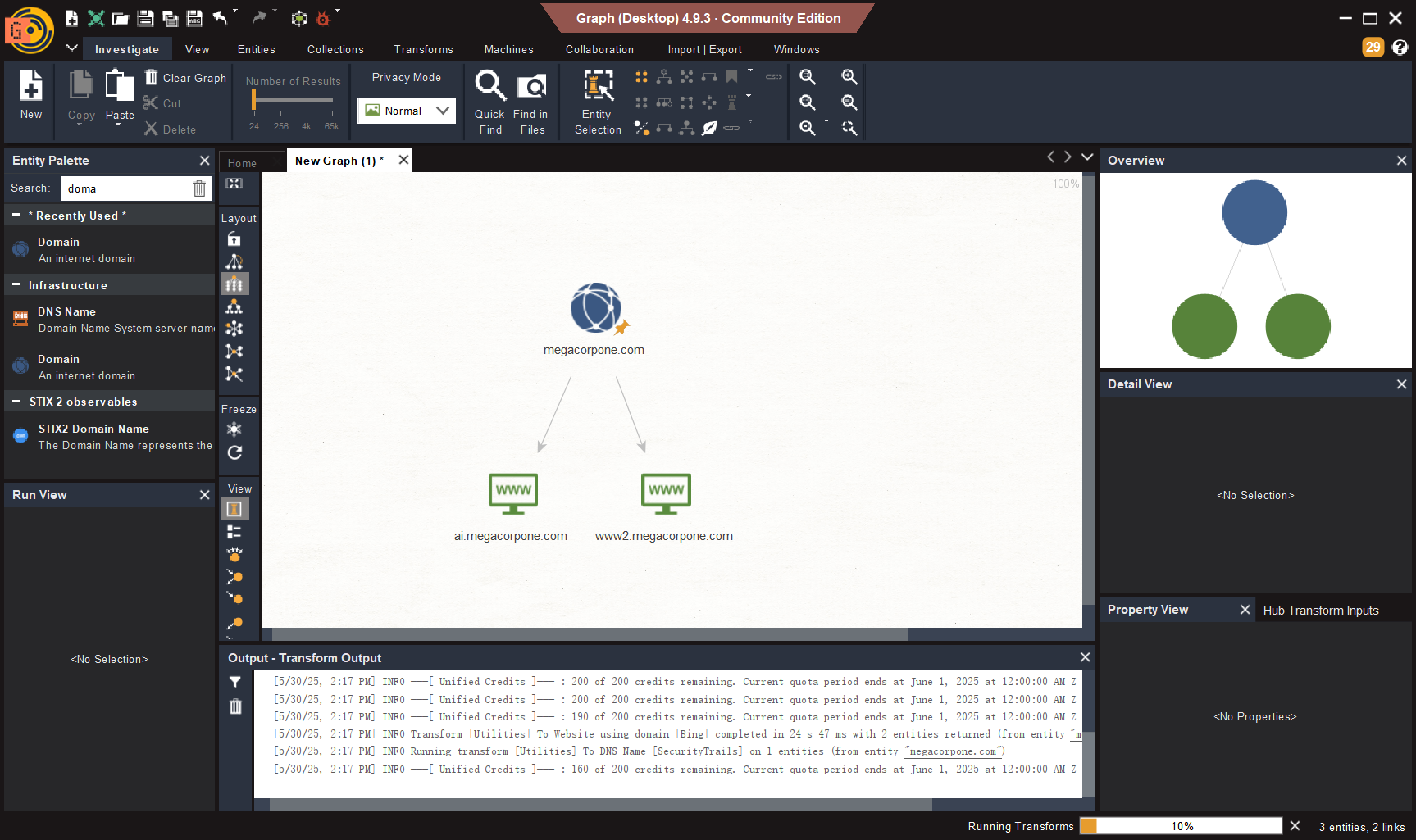Collapse the Infrastructure palette group

[x=16, y=285]
